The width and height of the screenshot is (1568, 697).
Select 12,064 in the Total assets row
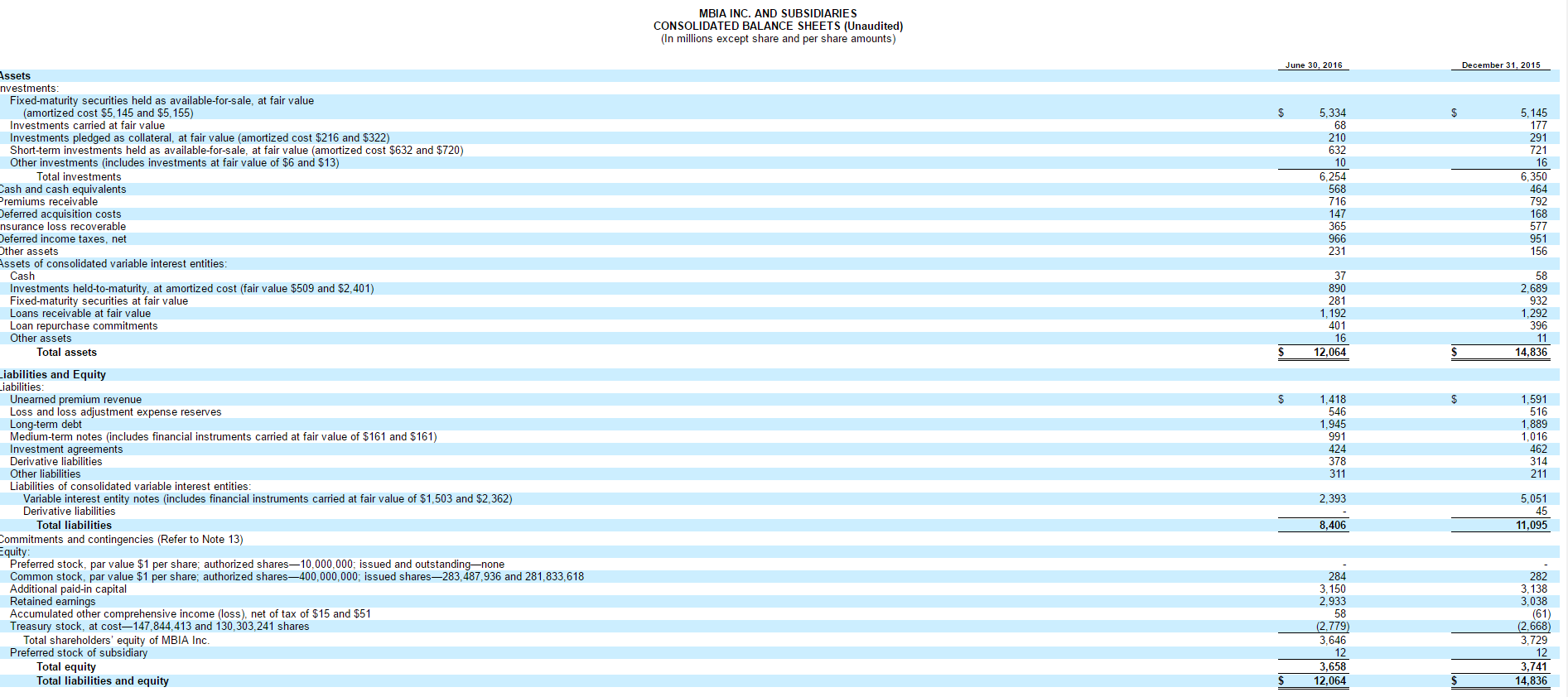pyautogui.click(x=1329, y=352)
